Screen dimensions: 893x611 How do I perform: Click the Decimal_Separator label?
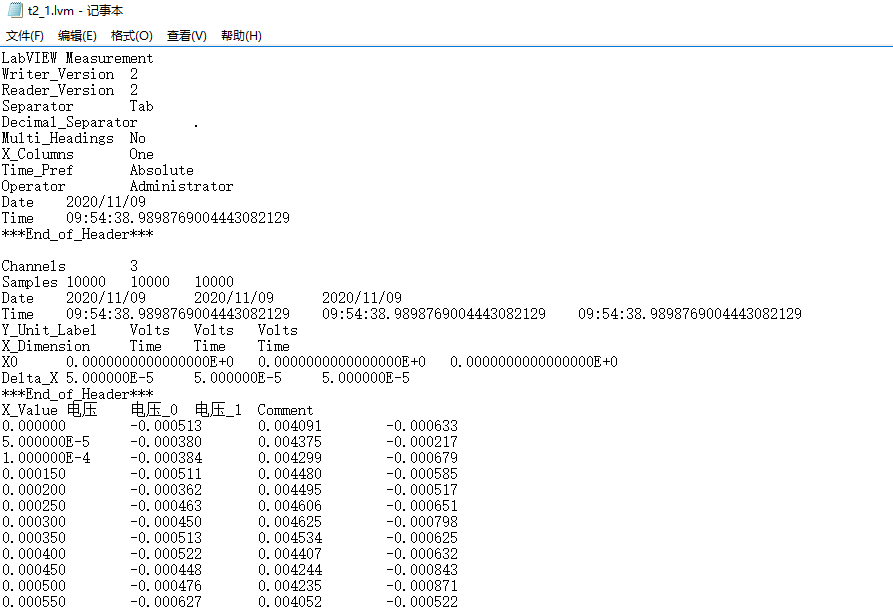coord(69,122)
